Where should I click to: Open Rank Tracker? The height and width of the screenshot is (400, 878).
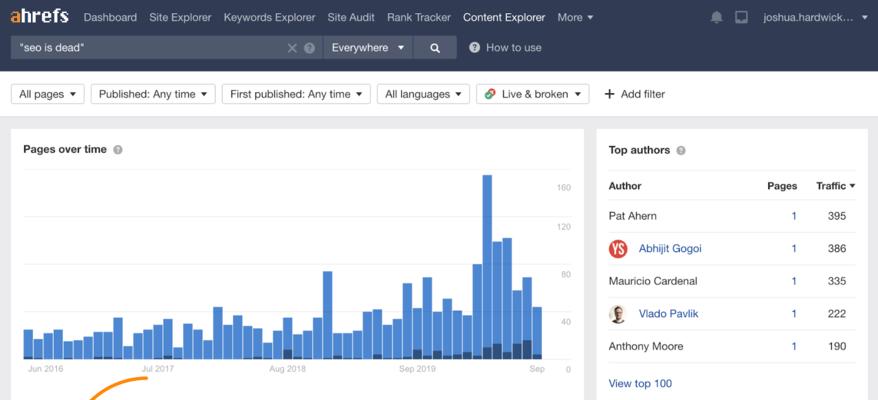pyautogui.click(x=419, y=17)
